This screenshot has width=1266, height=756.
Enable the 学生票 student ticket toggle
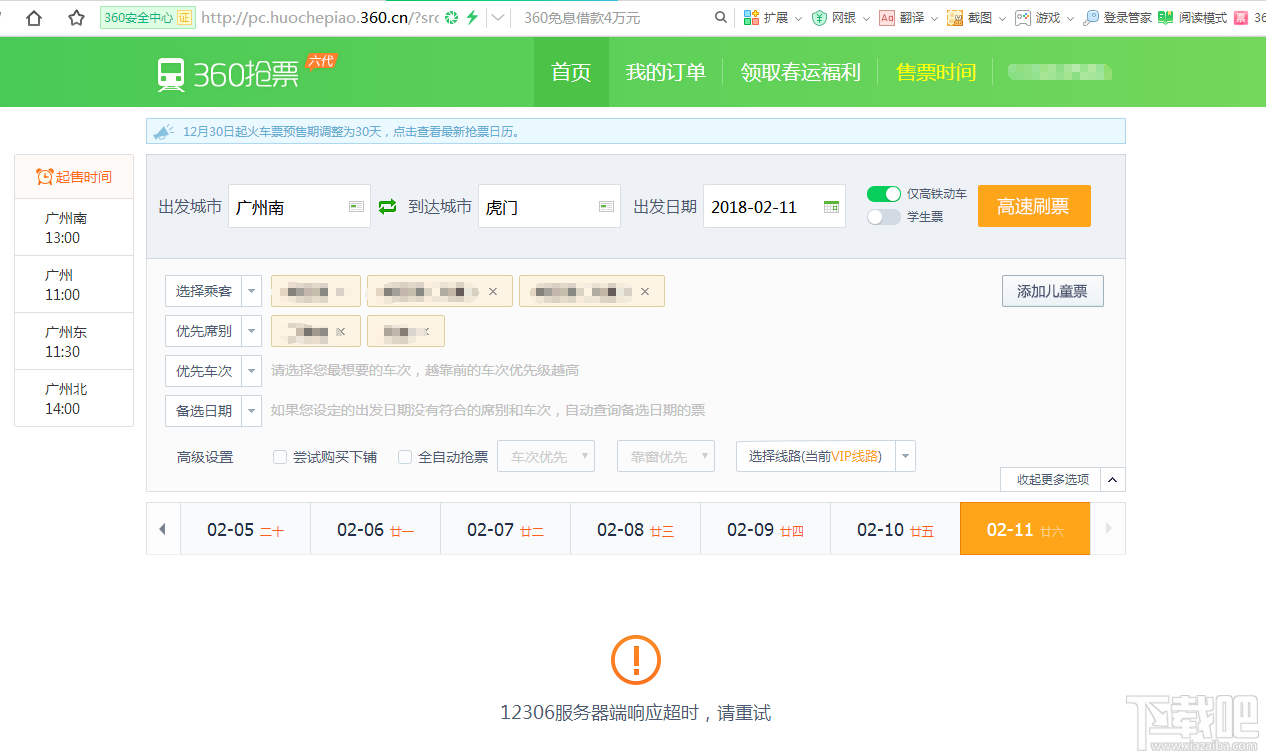click(884, 216)
